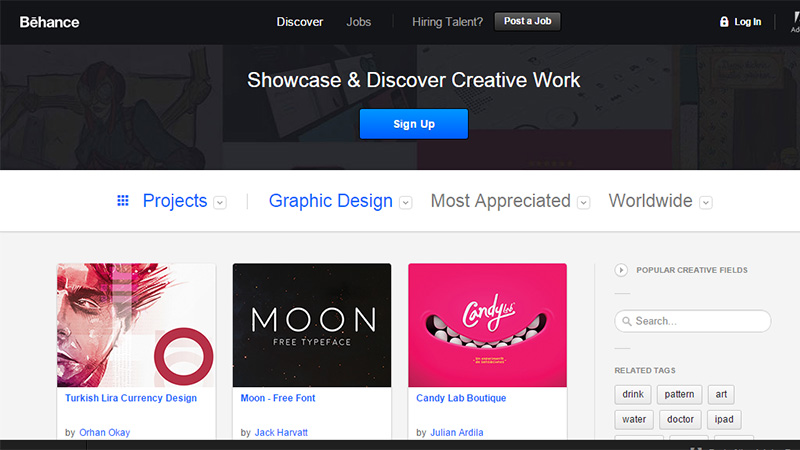Click the Turkish Lira Currency Design title

pyautogui.click(x=131, y=398)
